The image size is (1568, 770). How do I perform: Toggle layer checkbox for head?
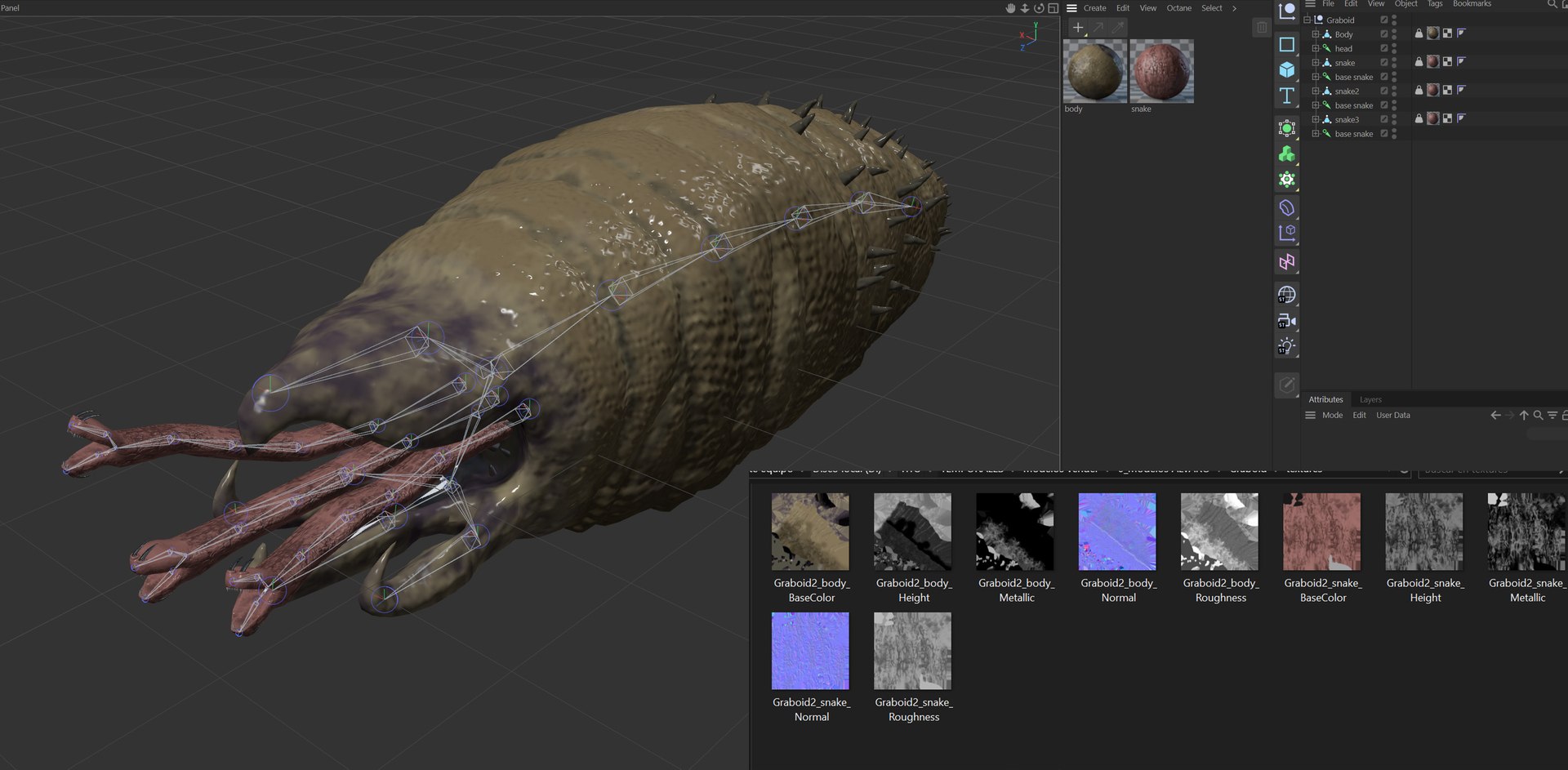click(x=1384, y=48)
